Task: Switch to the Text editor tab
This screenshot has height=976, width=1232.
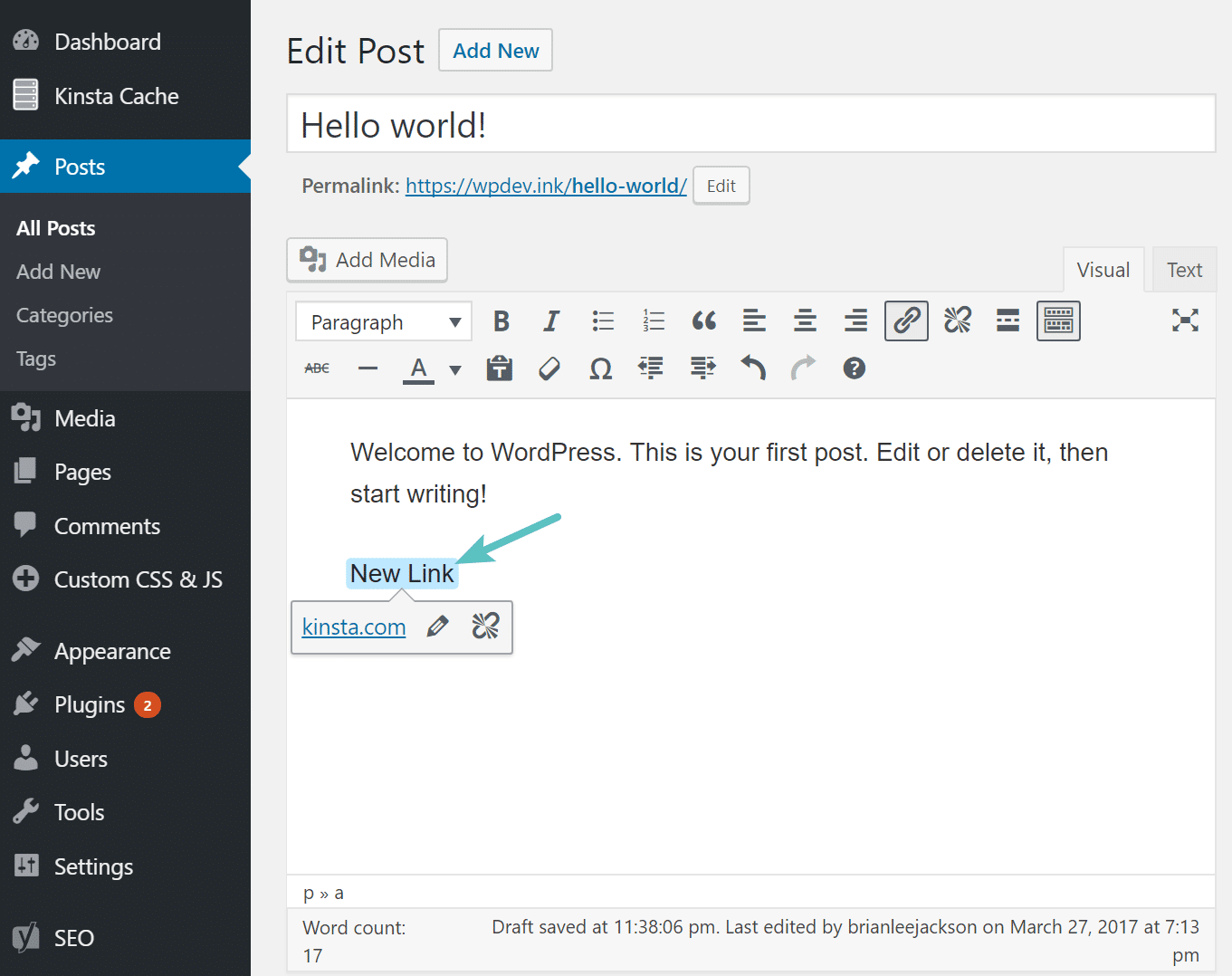Action: [x=1183, y=269]
